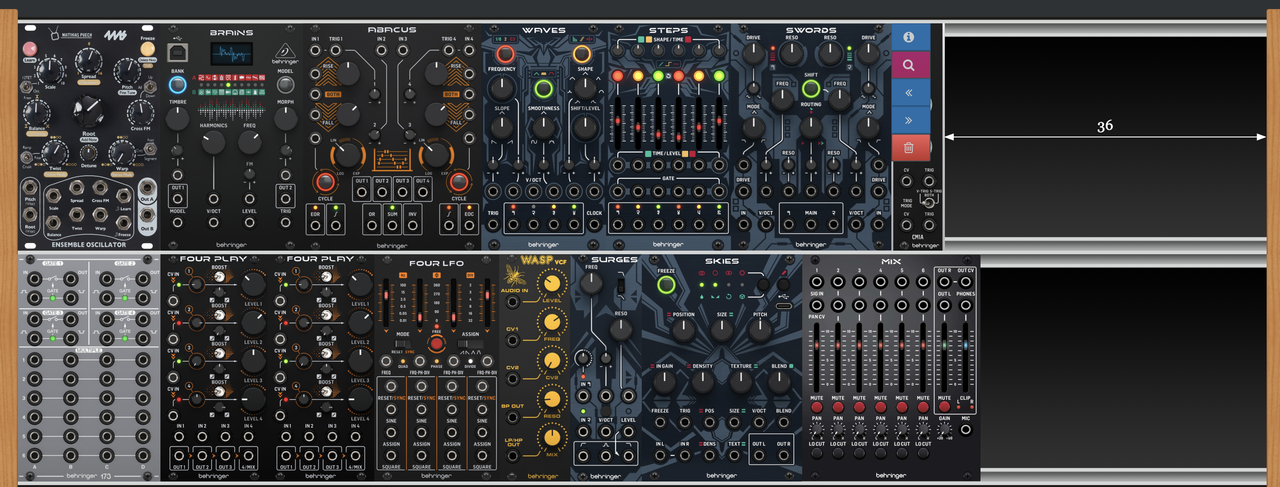Click the MAIN output jack on Swords
This screenshot has height=487, width=1280.
click(810, 226)
